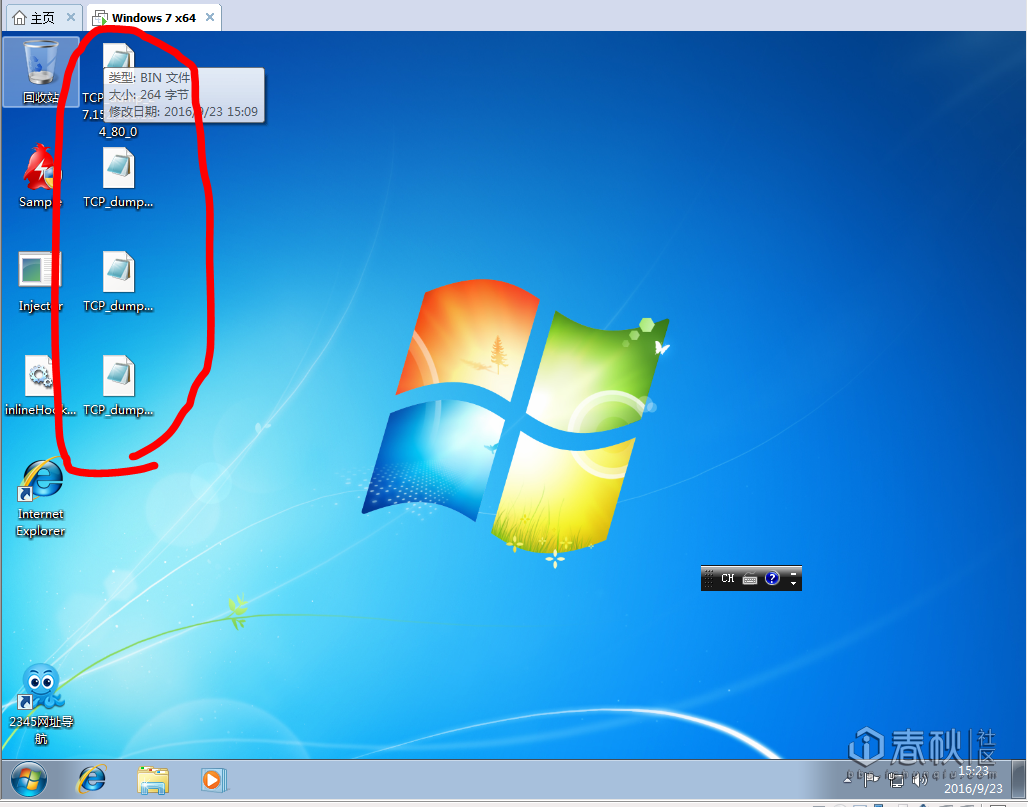Switch to the Windows 7 x64 tab
Image resolution: width=1028 pixels, height=807 pixels.
point(153,18)
